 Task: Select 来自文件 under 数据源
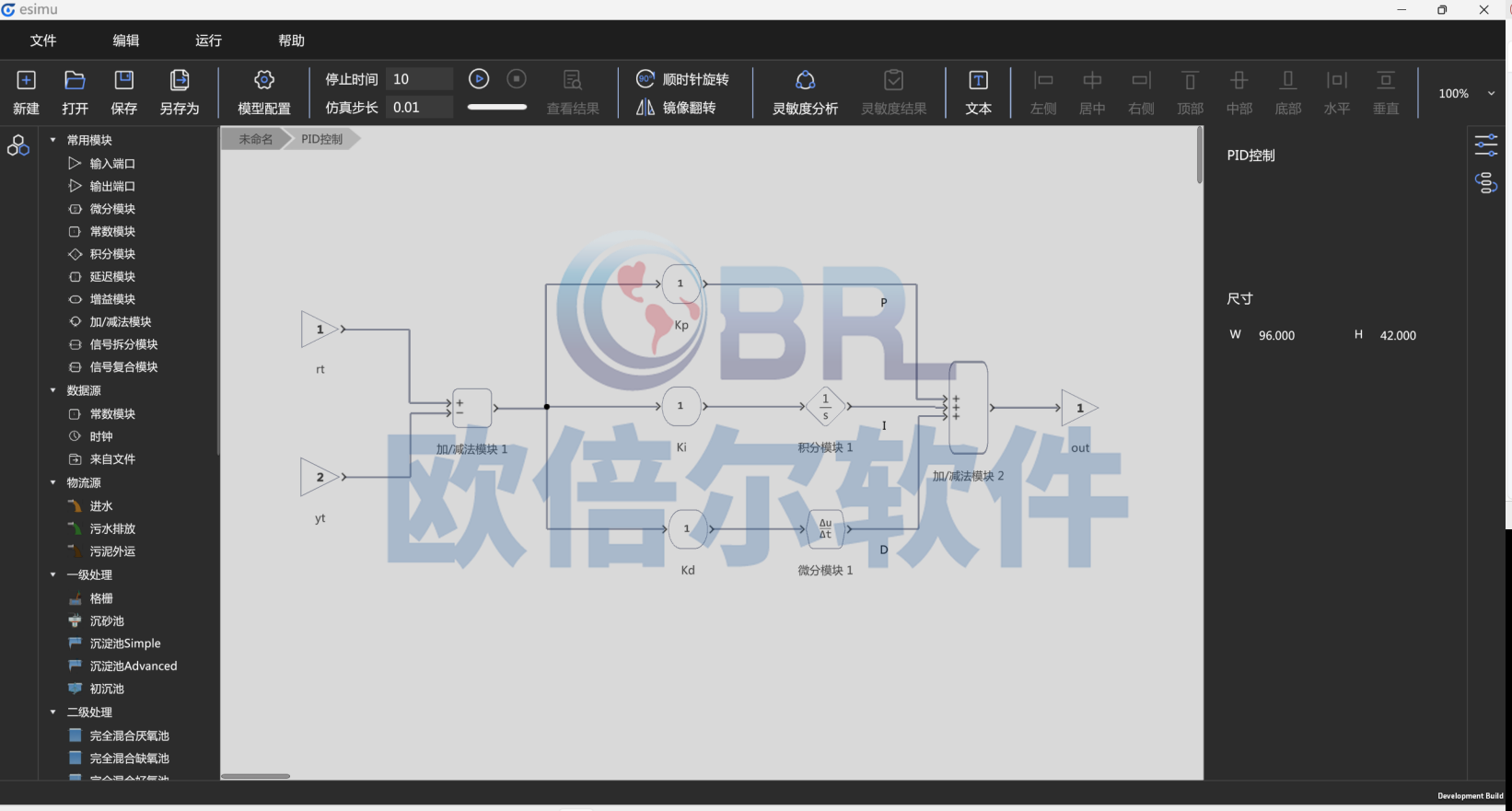point(112,459)
